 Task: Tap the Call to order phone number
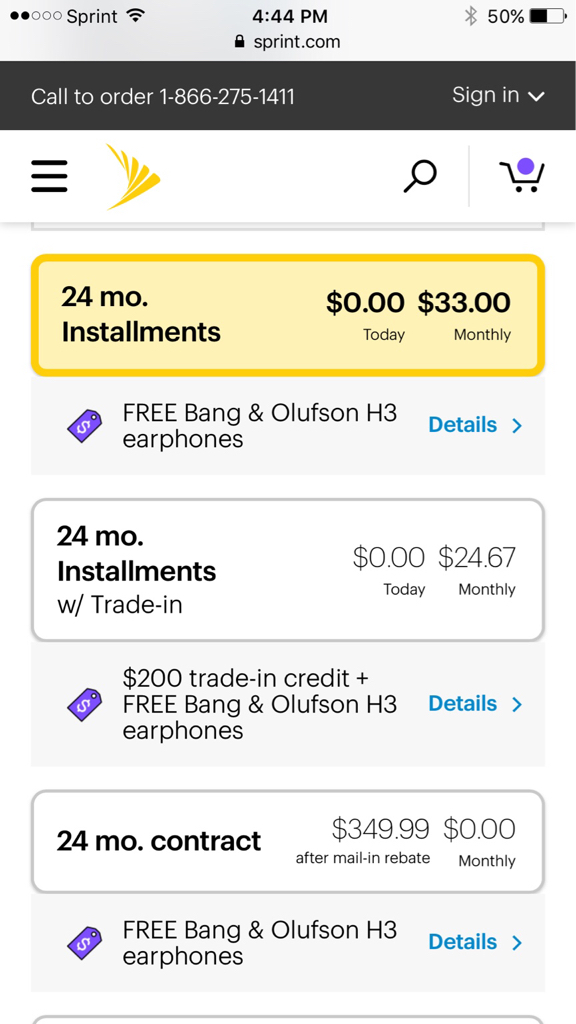click(226, 97)
